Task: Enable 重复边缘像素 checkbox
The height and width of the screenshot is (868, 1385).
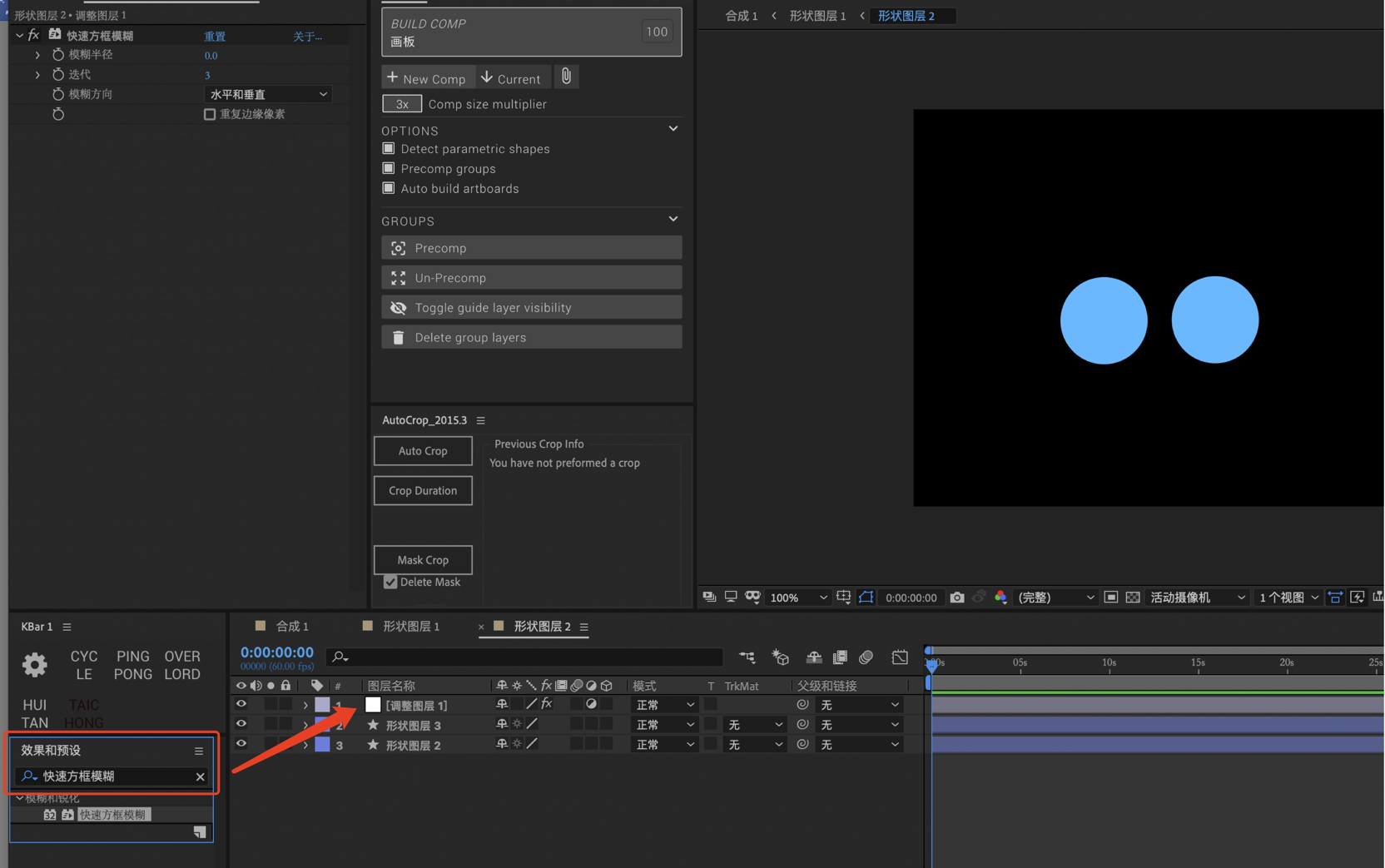Action: pyautogui.click(x=210, y=114)
